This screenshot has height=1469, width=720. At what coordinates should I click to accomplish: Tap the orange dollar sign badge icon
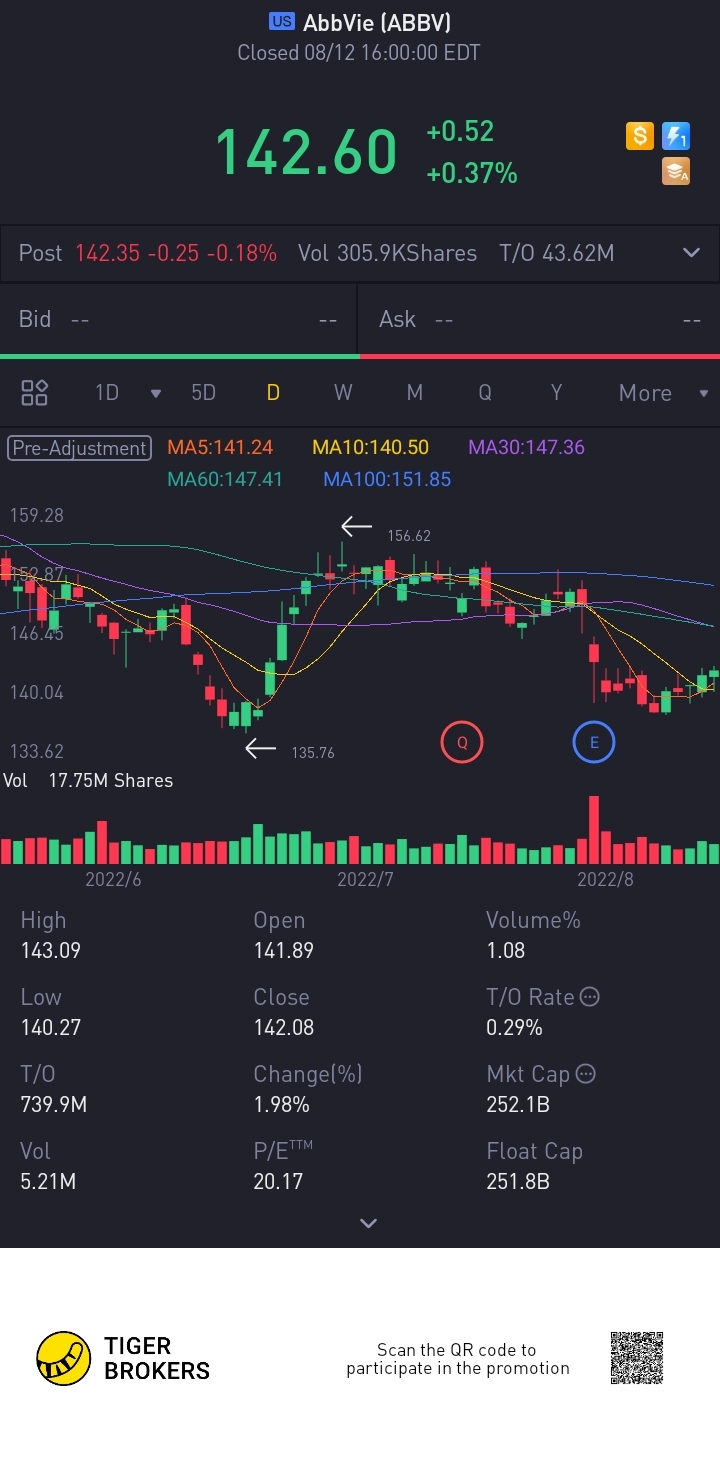pos(640,136)
